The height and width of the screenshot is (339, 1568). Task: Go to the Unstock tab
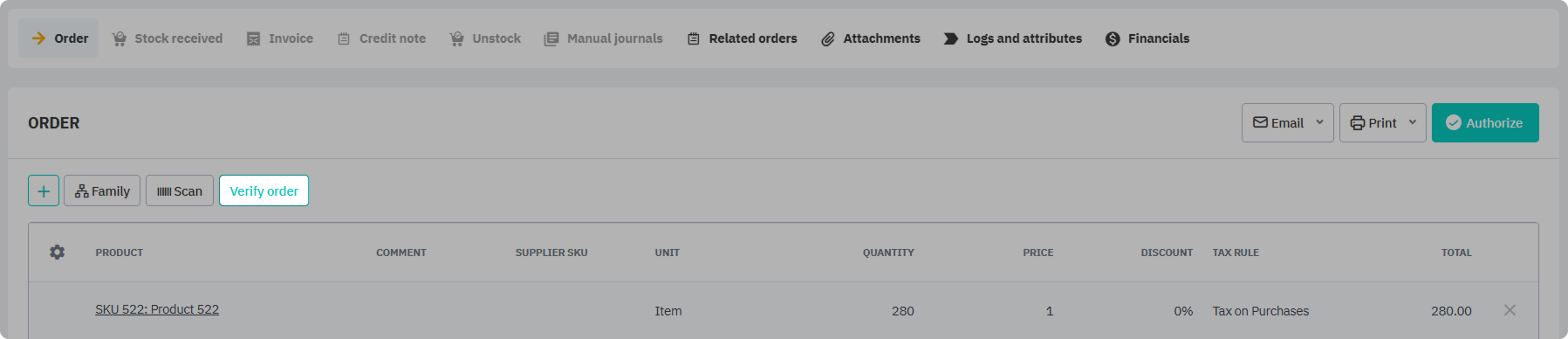pos(485,38)
